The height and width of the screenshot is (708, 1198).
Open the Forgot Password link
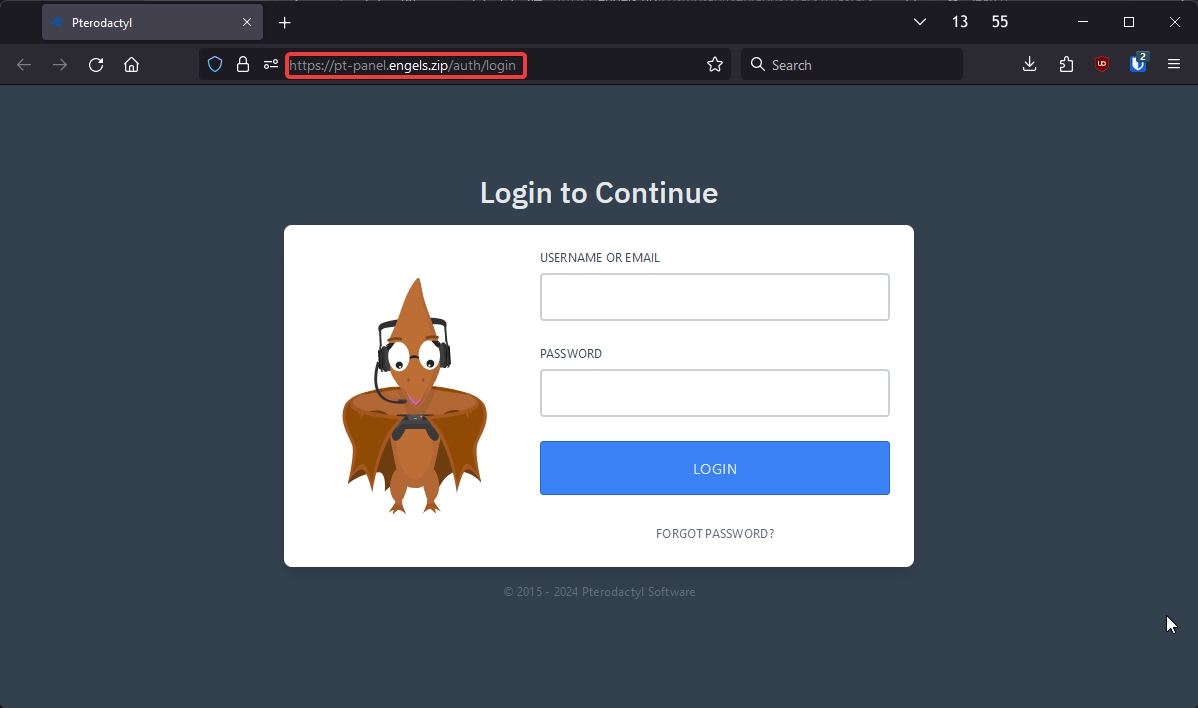(714, 534)
